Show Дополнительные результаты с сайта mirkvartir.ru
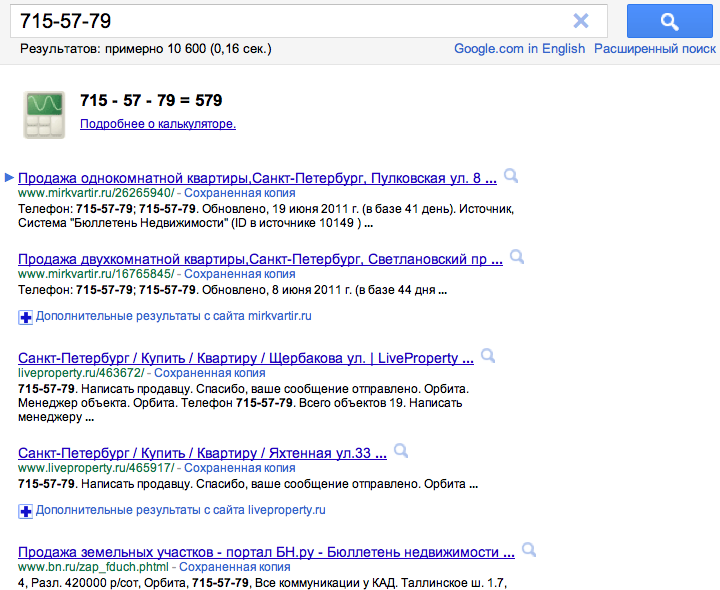Image resolution: width=720 pixels, height=590 pixels. point(174,316)
